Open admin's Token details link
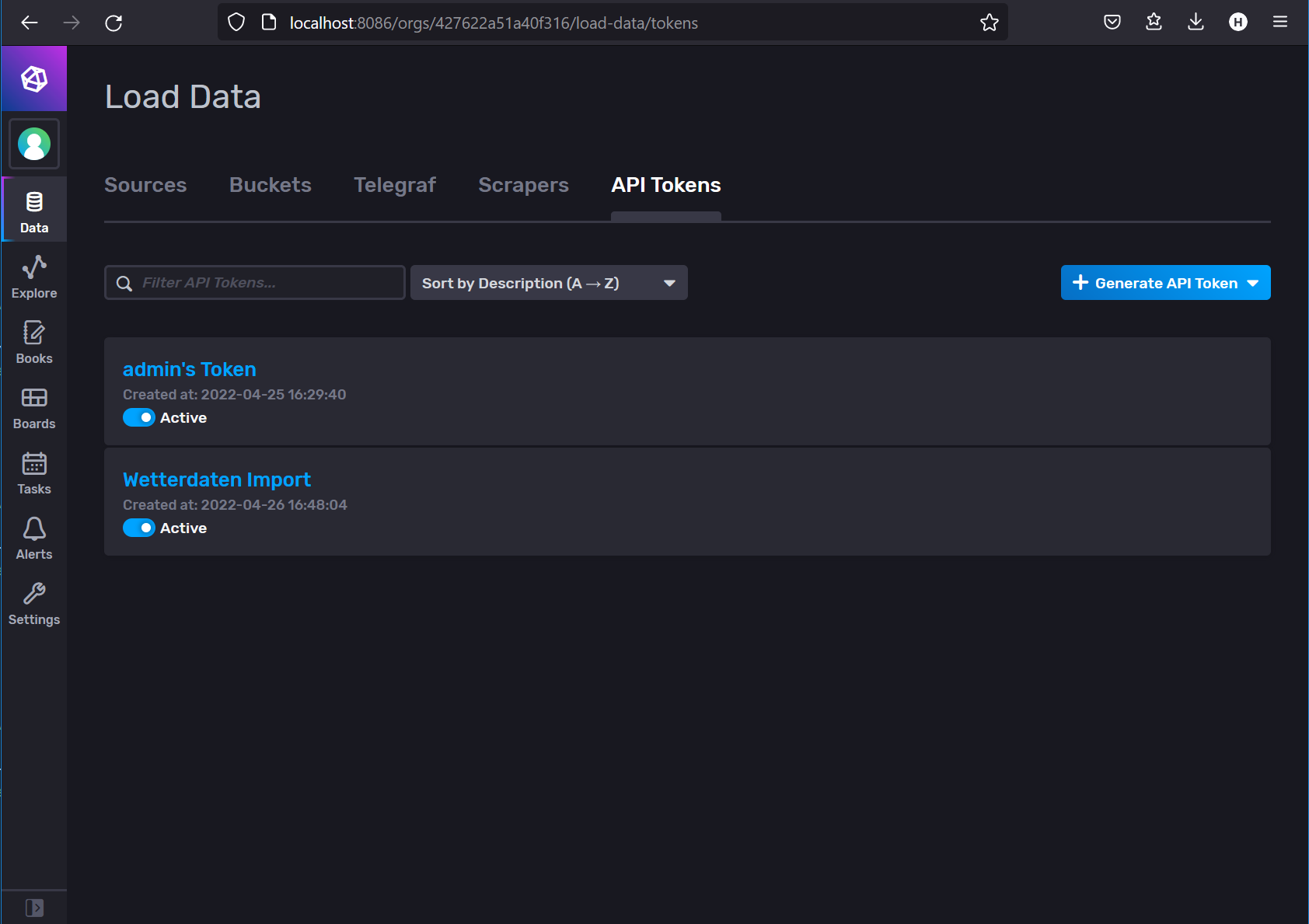 pos(189,369)
